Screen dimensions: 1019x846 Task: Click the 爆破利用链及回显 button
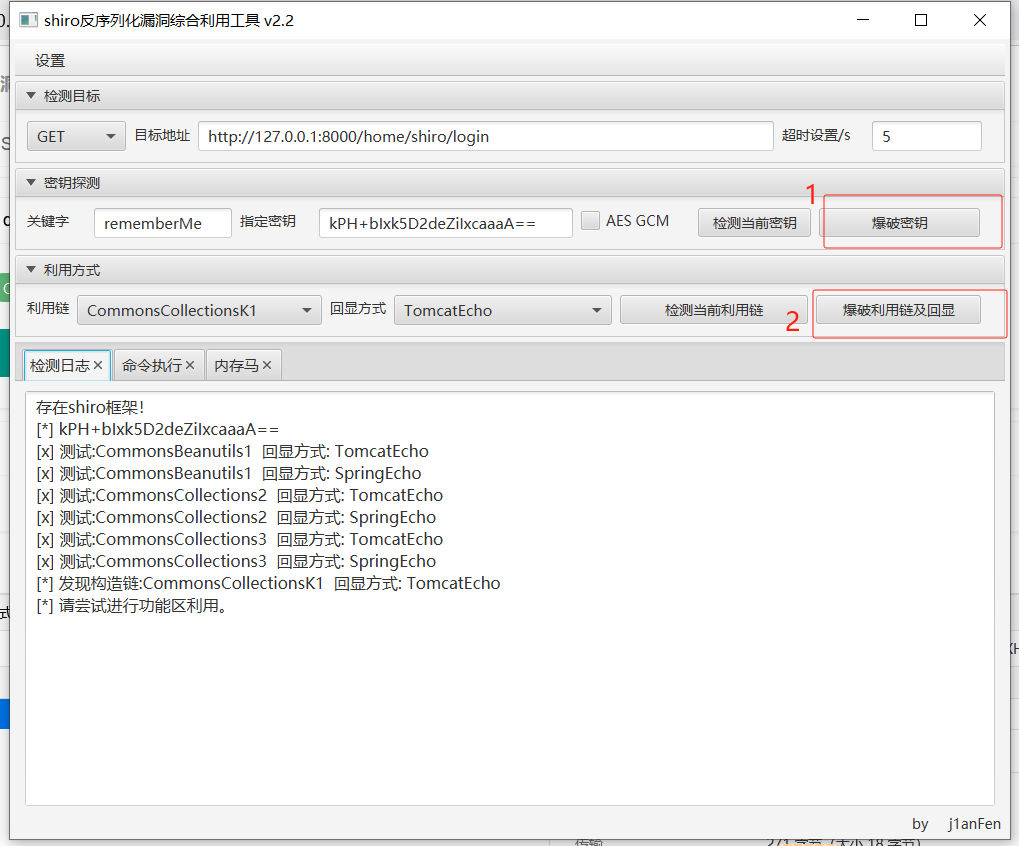click(898, 310)
